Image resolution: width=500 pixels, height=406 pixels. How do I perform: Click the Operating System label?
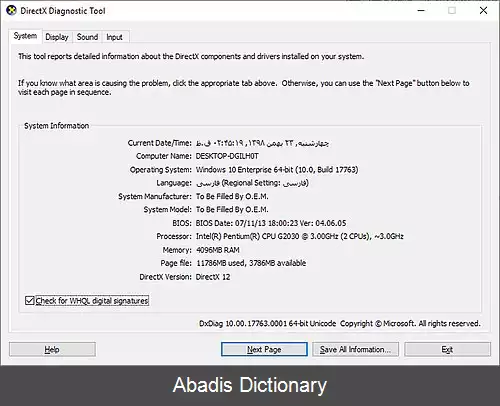pyautogui.click(x=161, y=170)
